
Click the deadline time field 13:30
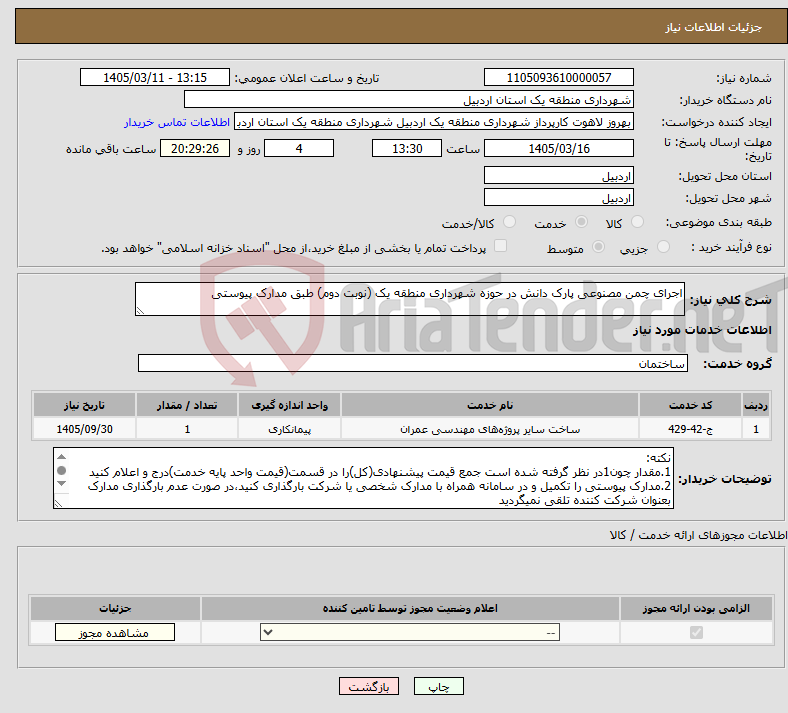pyautogui.click(x=407, y=148)
